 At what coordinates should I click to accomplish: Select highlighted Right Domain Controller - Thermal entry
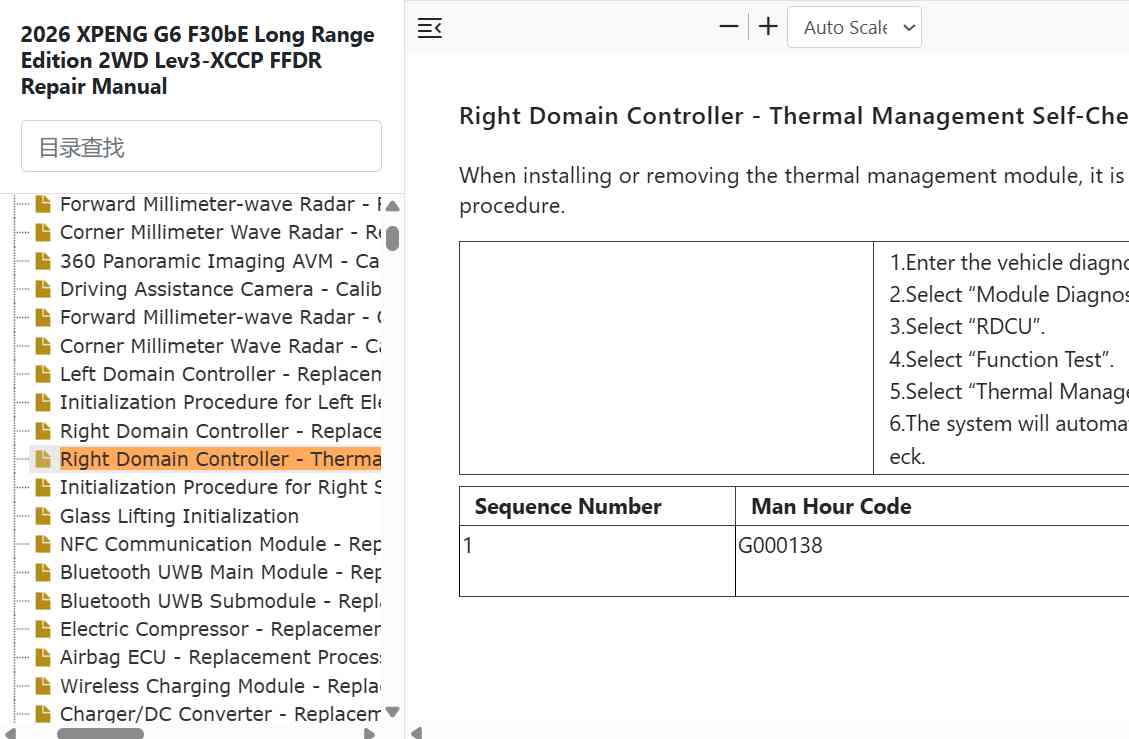220,460
